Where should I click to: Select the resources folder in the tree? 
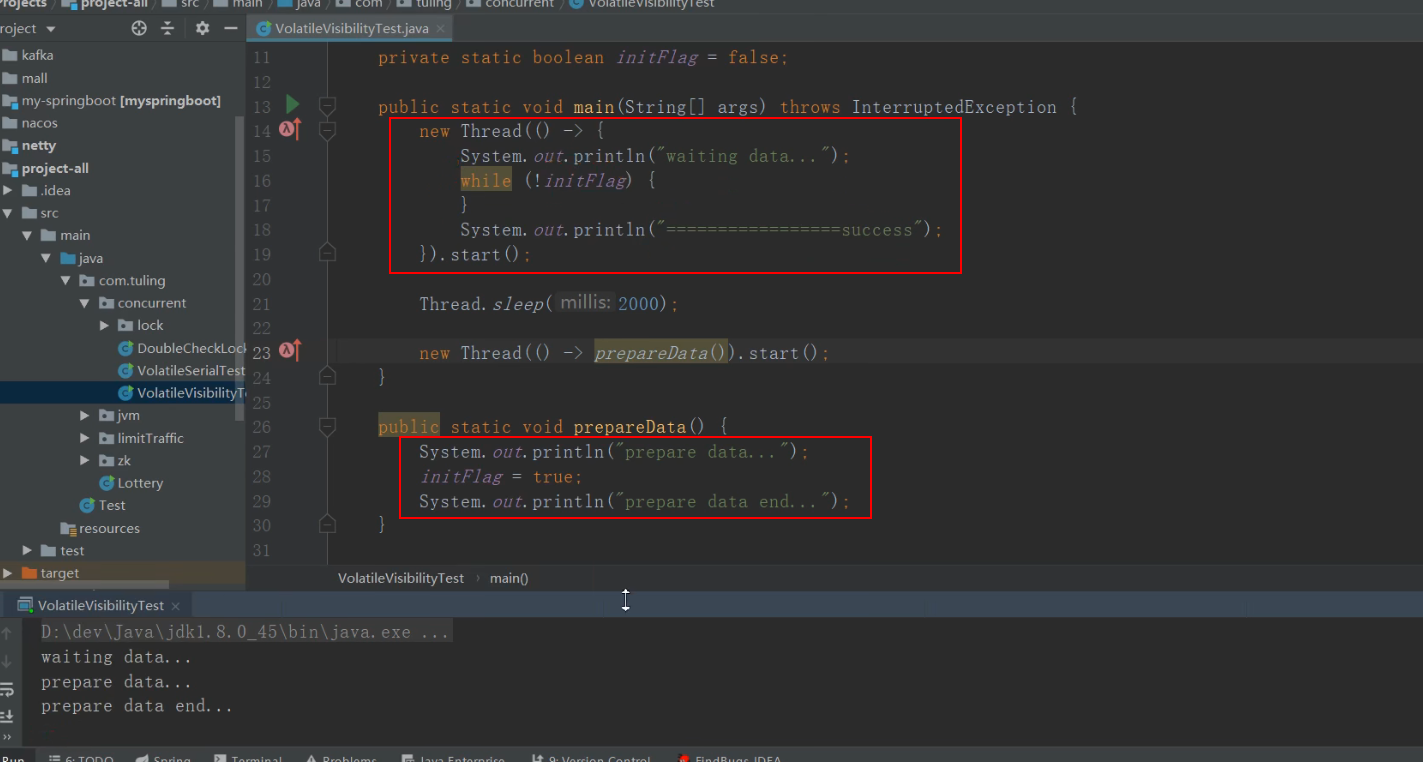[x=100, y=528]
